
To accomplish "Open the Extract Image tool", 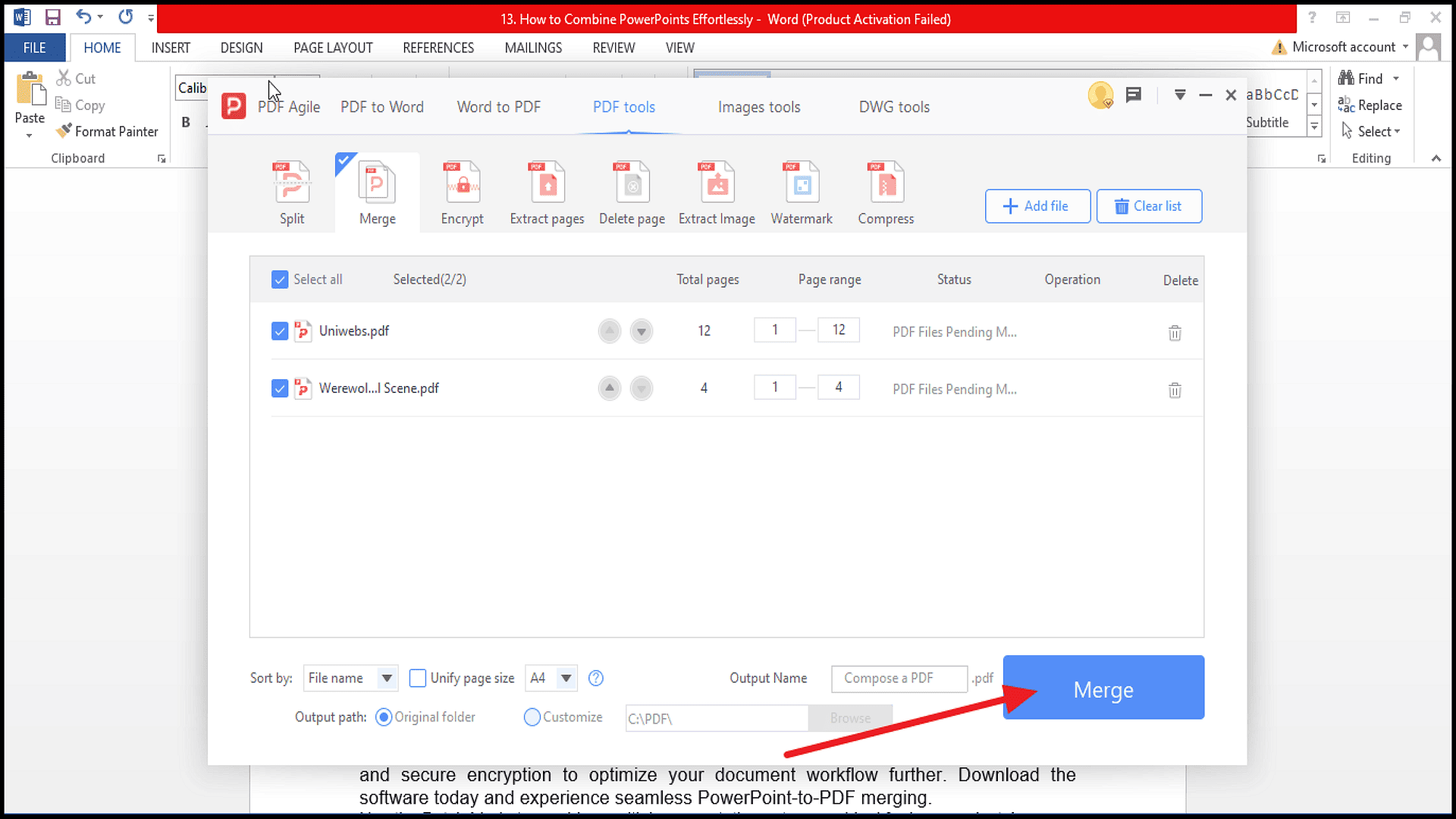I will [717, 193].
